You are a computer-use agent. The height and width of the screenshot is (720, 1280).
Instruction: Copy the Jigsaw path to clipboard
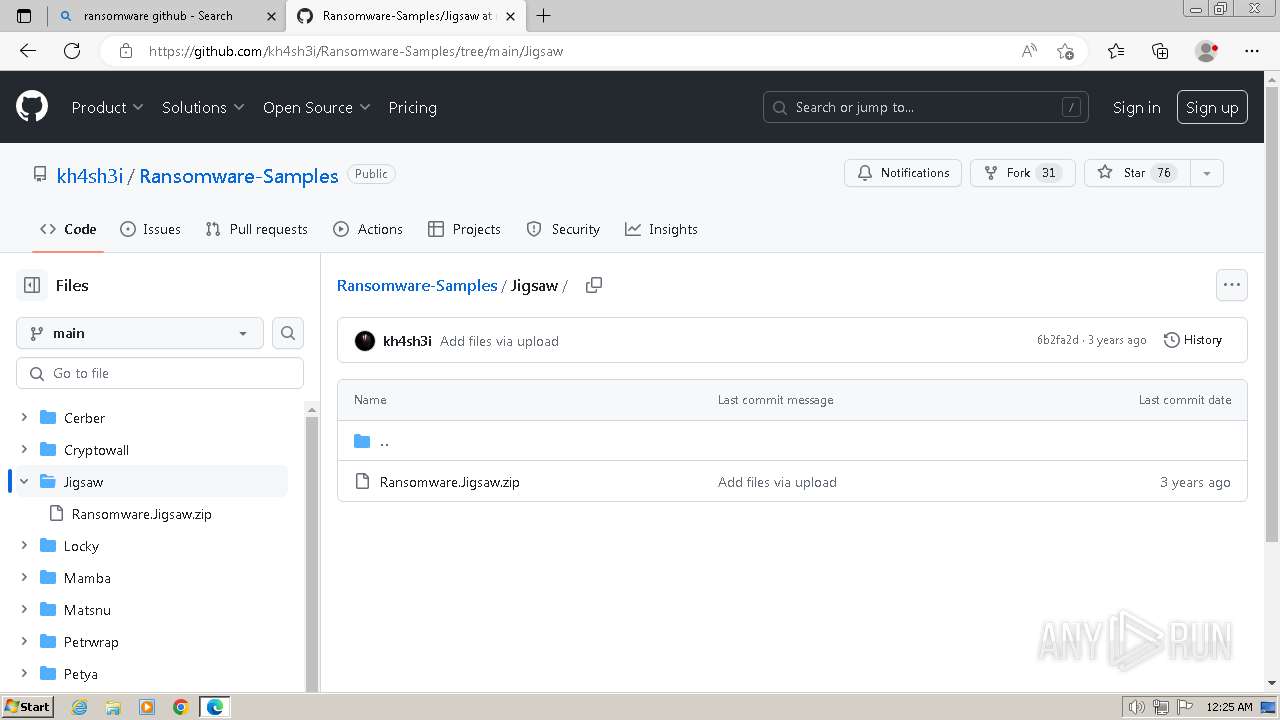(x=594, y=285)
